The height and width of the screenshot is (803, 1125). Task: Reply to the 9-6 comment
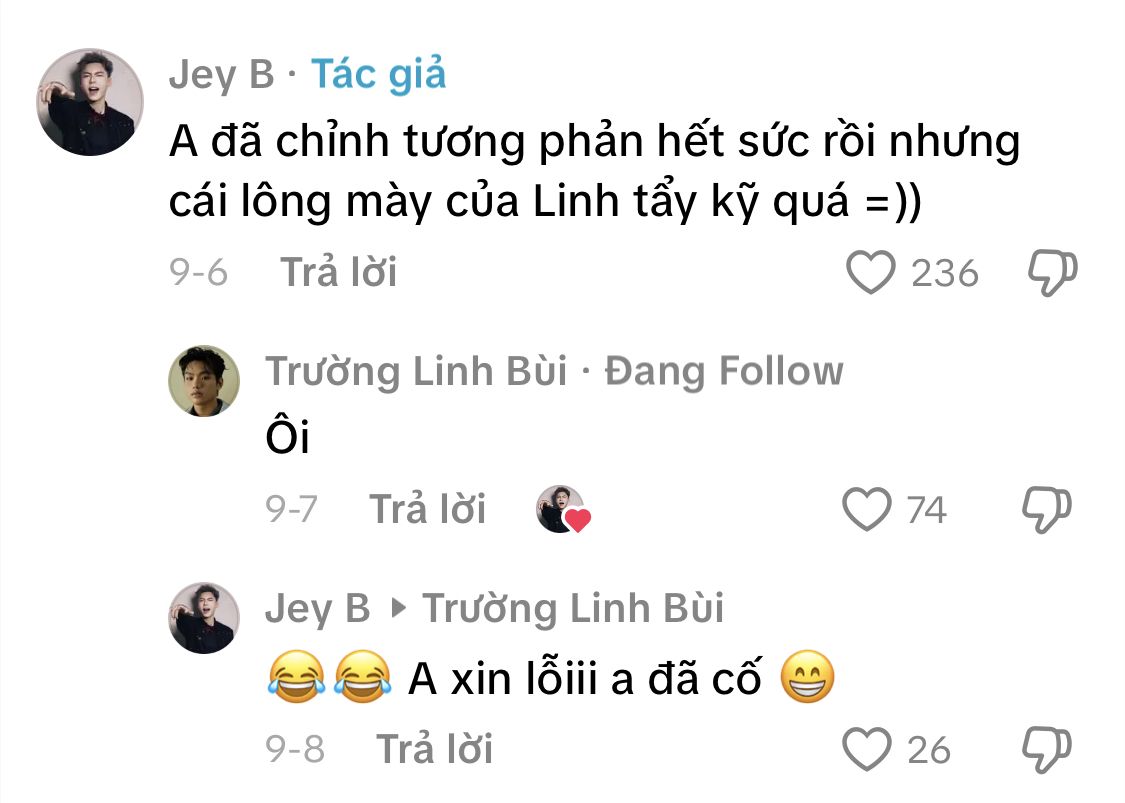click(338, 273)
